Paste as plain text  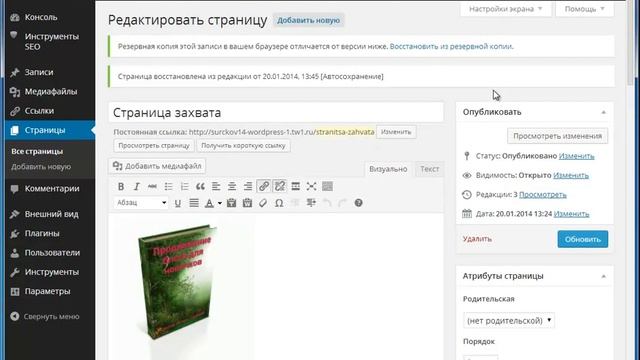click(x=231, y=203)
